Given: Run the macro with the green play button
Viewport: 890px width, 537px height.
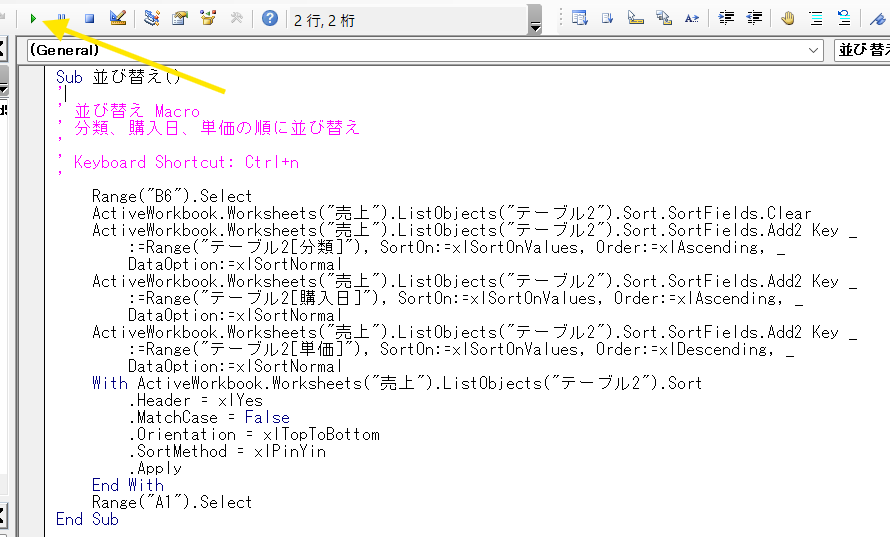Looking at the screenshot, I should pyautogui.click(x=34, y=18).
